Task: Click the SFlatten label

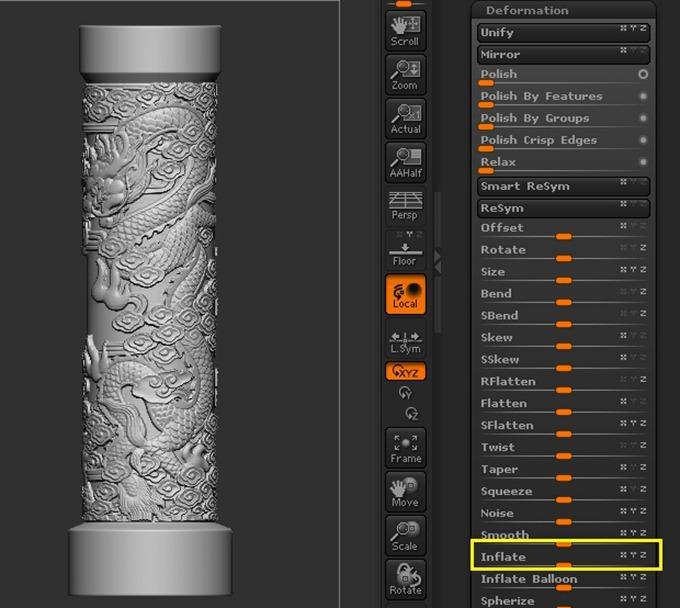Action: coord(507,425)
